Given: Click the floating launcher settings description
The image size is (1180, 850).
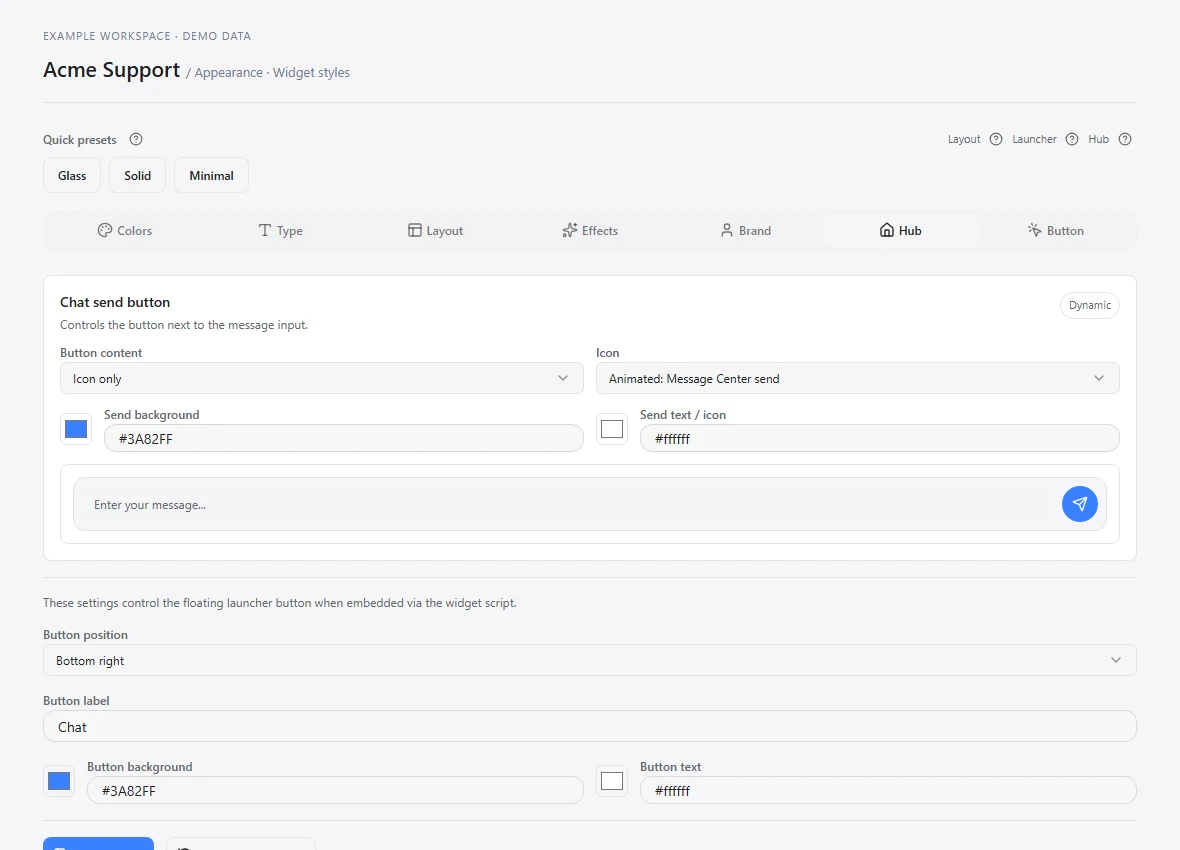Looking at the screenshot, I should click(280, 603).
